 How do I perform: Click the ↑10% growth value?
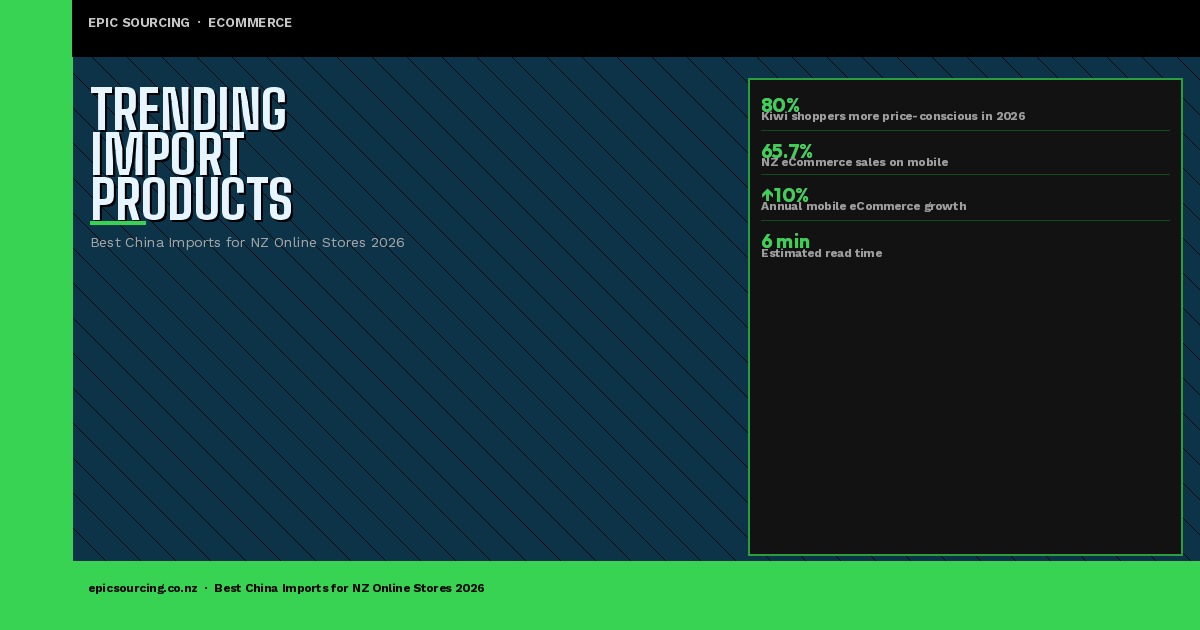785,195
